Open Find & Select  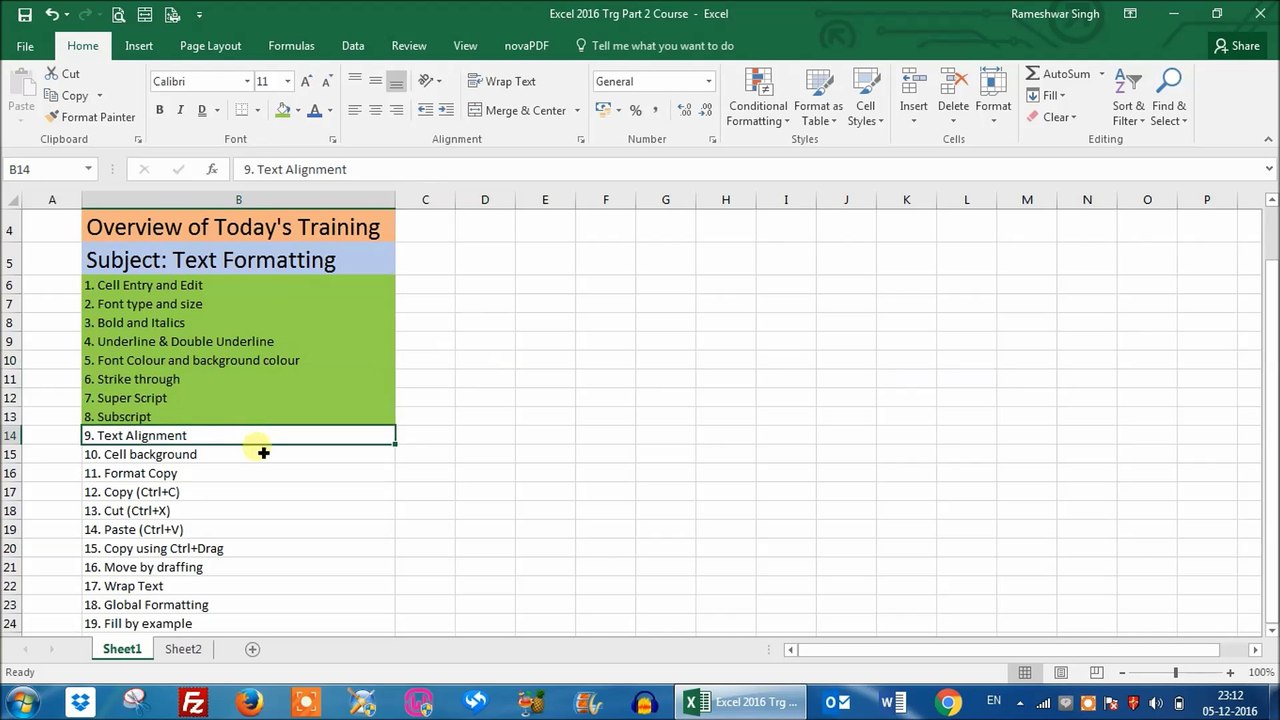coord(1169,98)
